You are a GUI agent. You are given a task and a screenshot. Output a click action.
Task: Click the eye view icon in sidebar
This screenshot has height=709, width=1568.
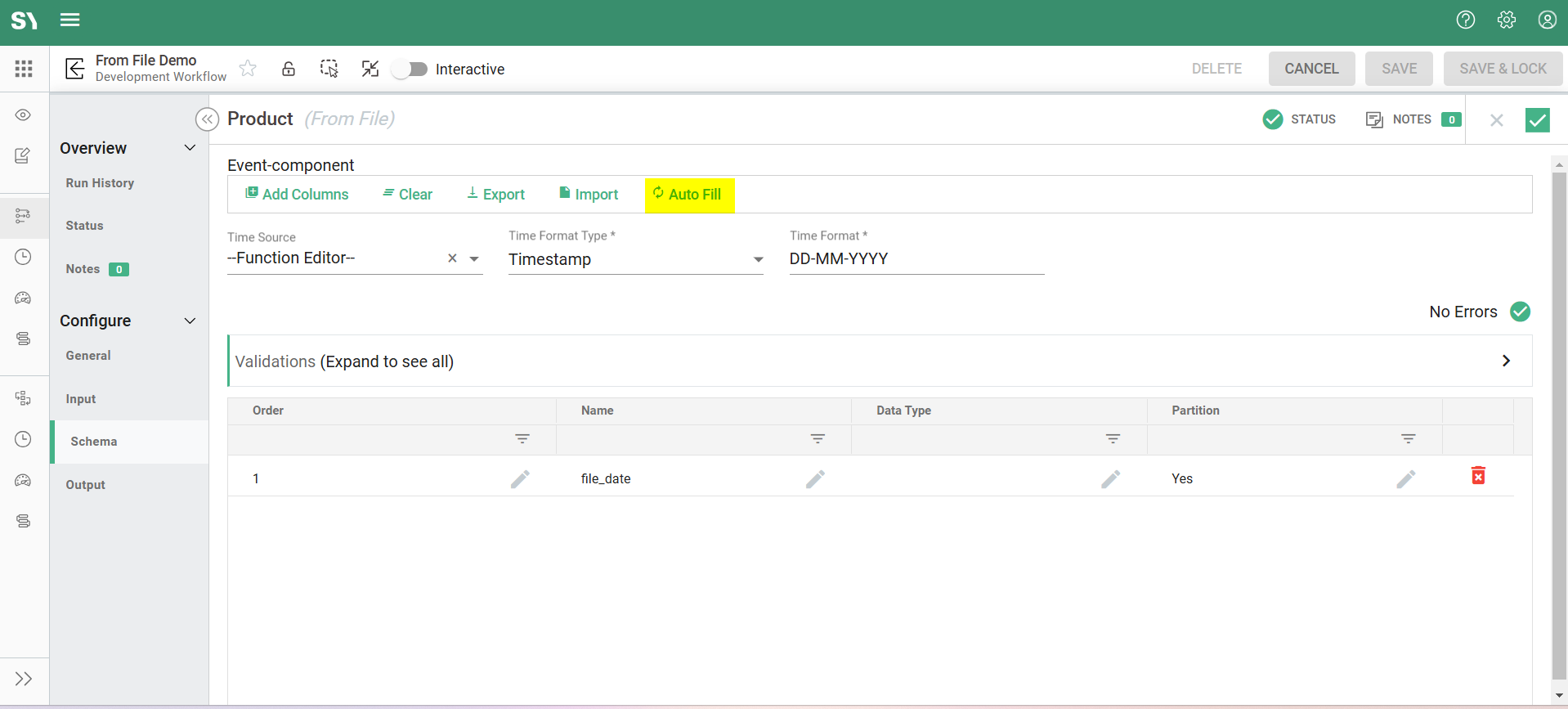pyautogui.click(x=23, y=115)
